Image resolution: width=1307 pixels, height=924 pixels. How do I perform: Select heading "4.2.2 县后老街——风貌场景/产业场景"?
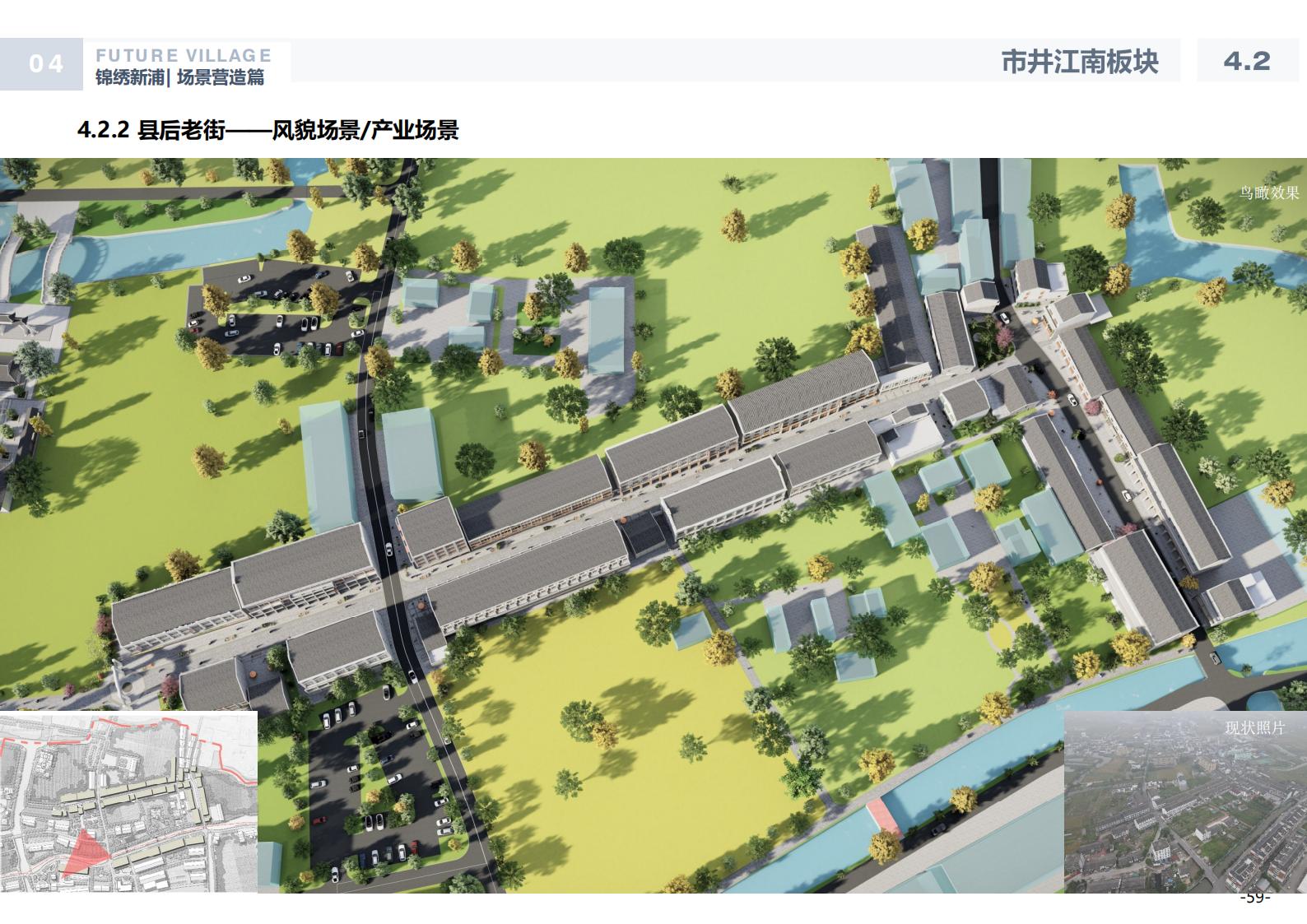coord(267,130)
